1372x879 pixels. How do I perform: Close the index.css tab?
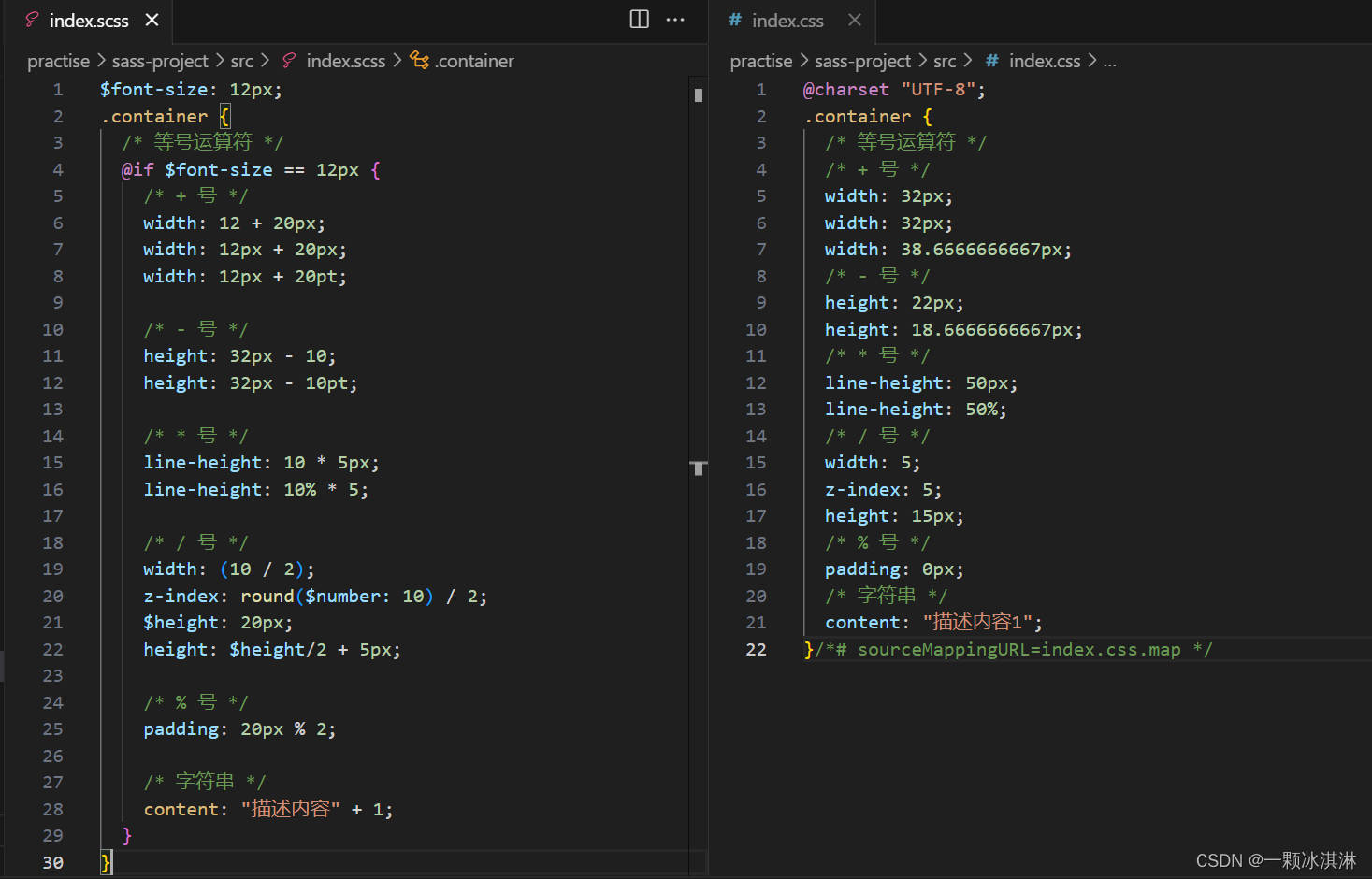point(854,20)
